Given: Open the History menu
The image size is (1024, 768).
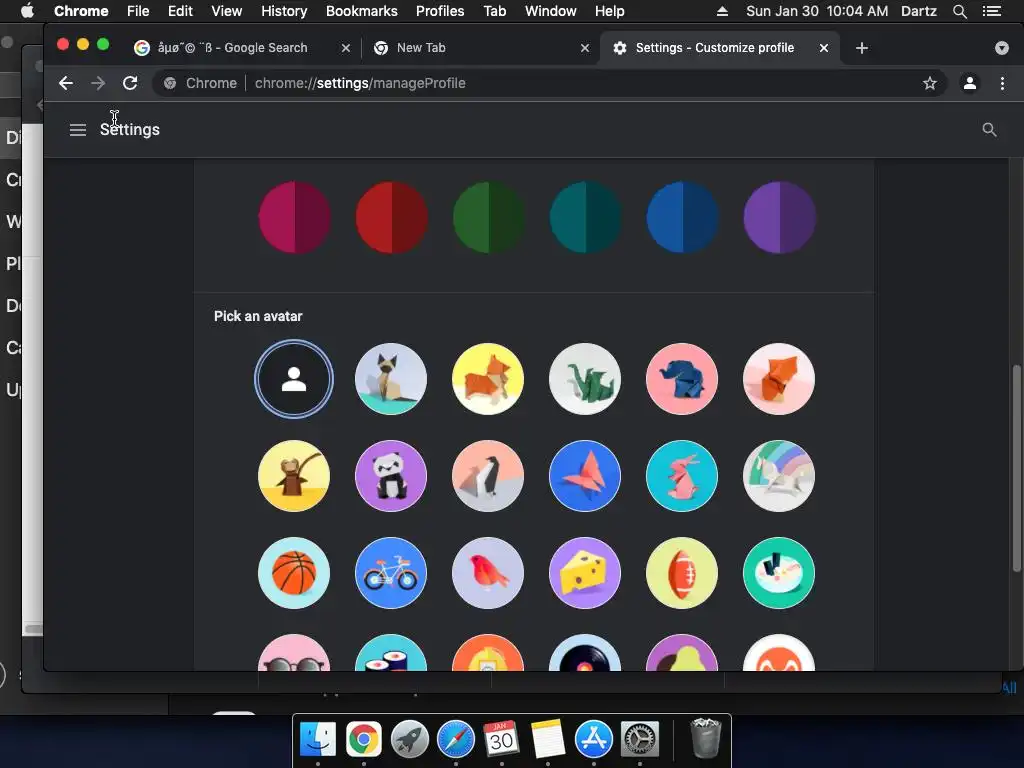Looking at the screenshot, I should click(x=284, y=11).
